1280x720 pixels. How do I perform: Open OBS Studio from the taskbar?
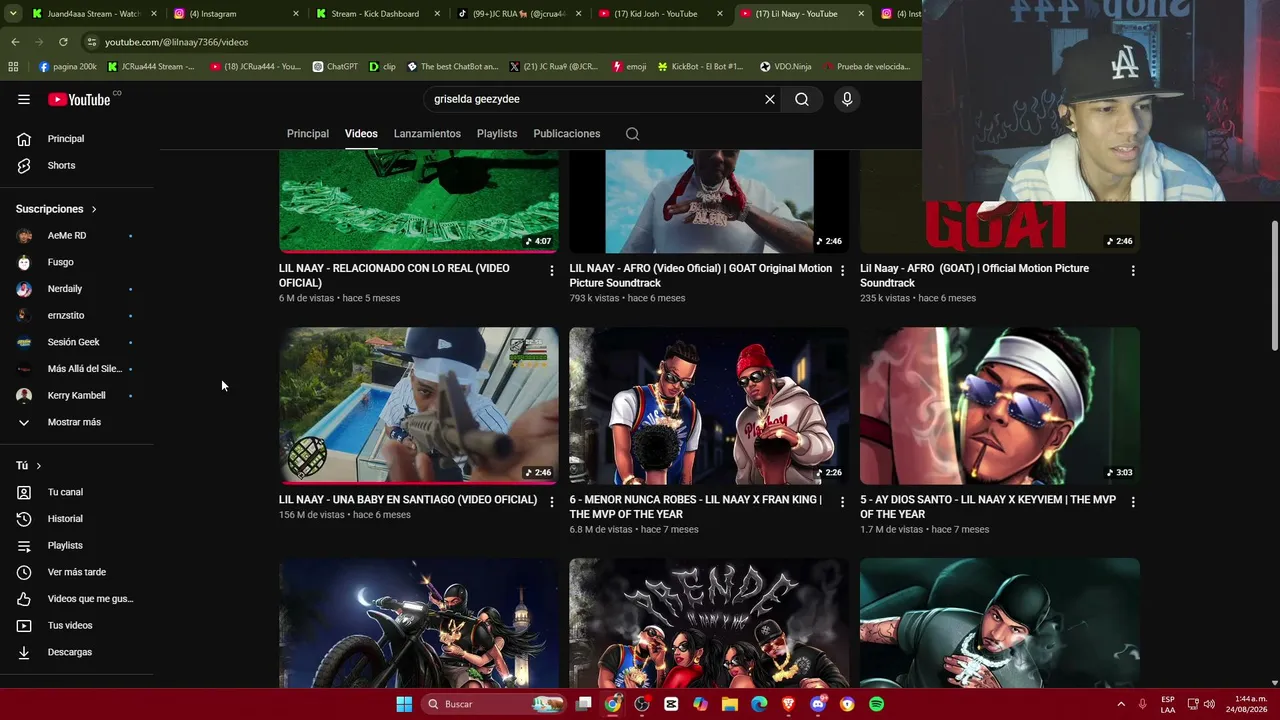click(642, 704)
